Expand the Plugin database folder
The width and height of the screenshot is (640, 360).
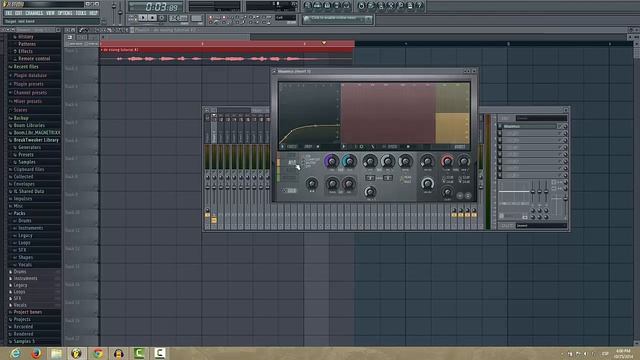coord(30,76)
